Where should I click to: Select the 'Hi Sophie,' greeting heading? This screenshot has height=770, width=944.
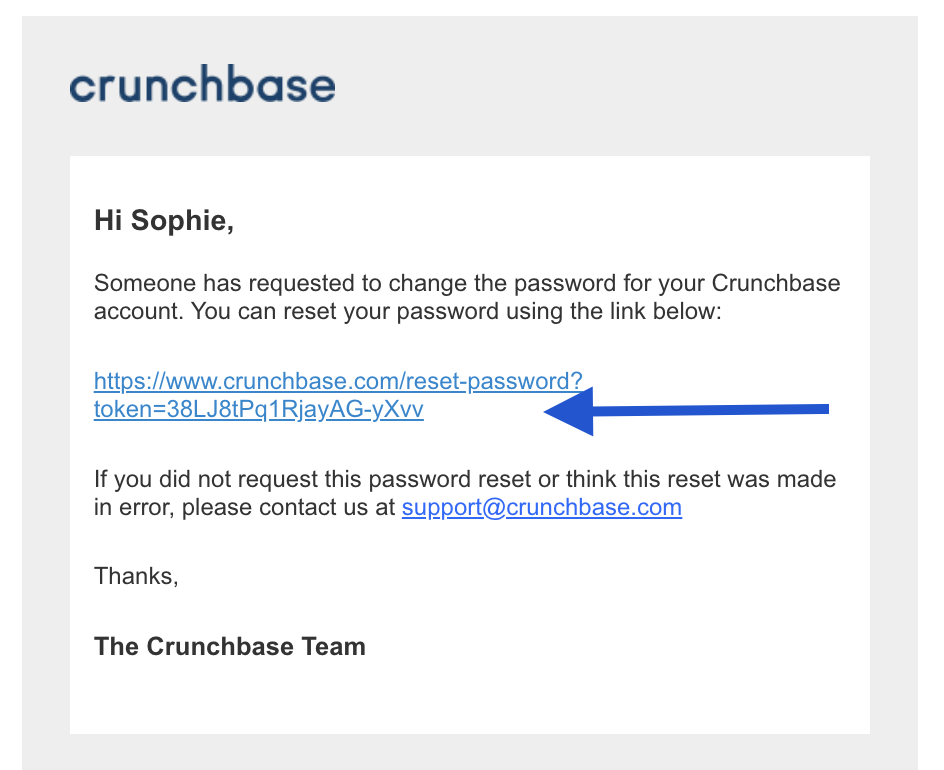pos(164,221)
